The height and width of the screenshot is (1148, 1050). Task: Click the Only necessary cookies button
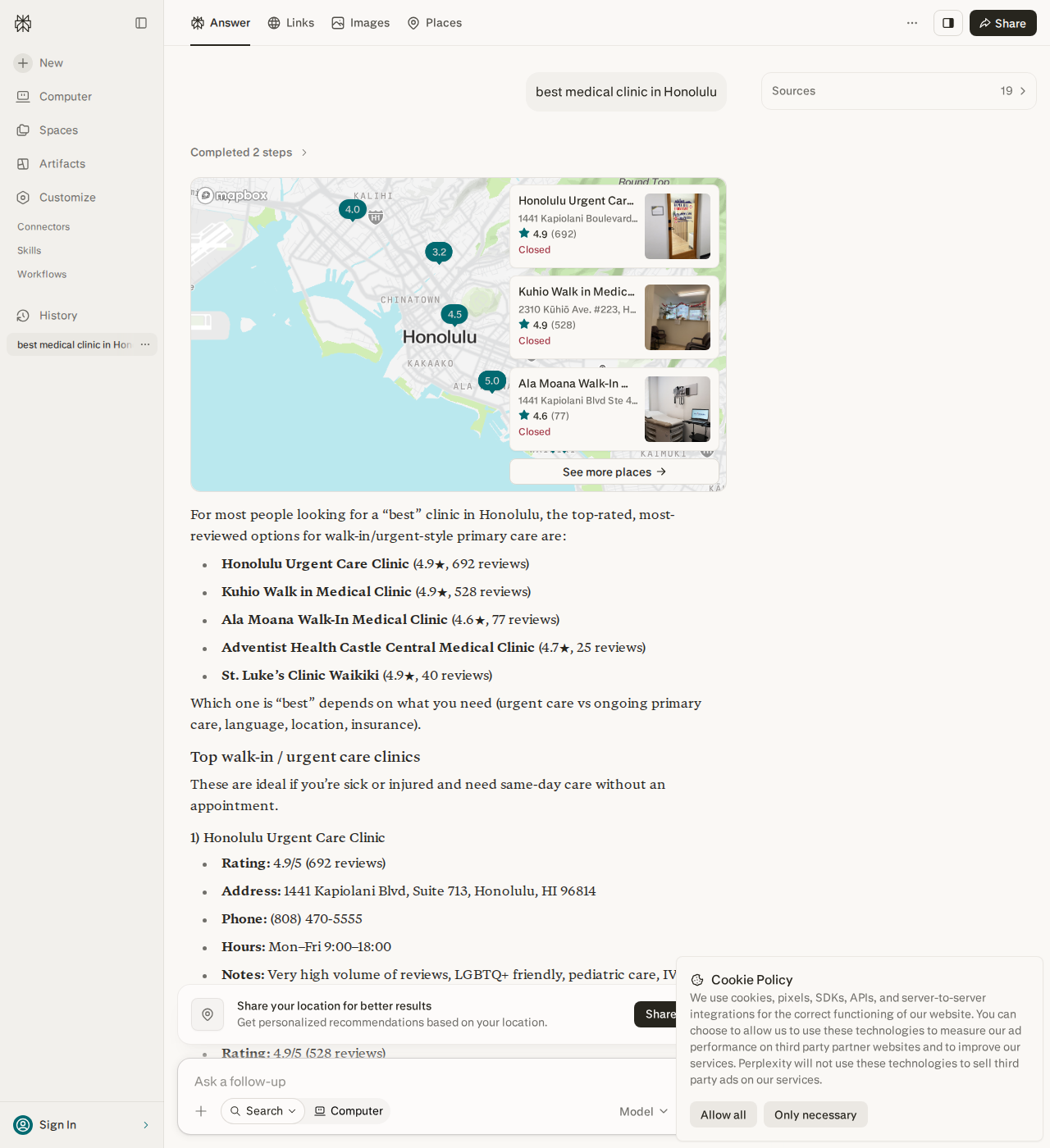(815, 1114)
